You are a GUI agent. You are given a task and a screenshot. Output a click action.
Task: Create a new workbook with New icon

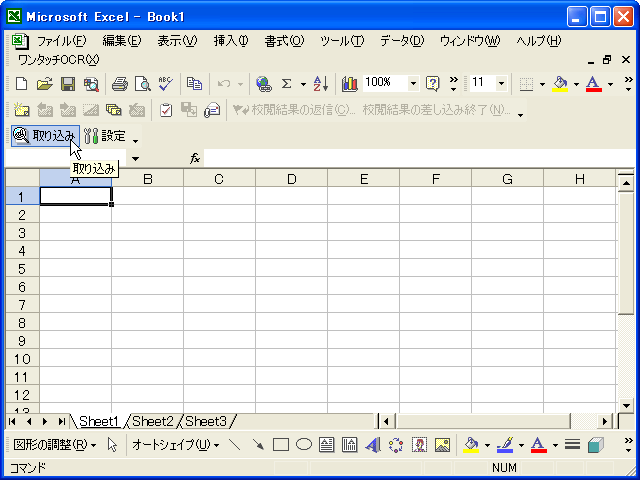tap(21, 84)
